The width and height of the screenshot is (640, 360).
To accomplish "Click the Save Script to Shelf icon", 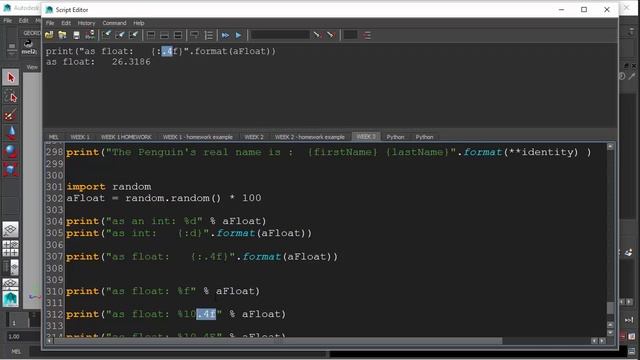I will [90, 35].
